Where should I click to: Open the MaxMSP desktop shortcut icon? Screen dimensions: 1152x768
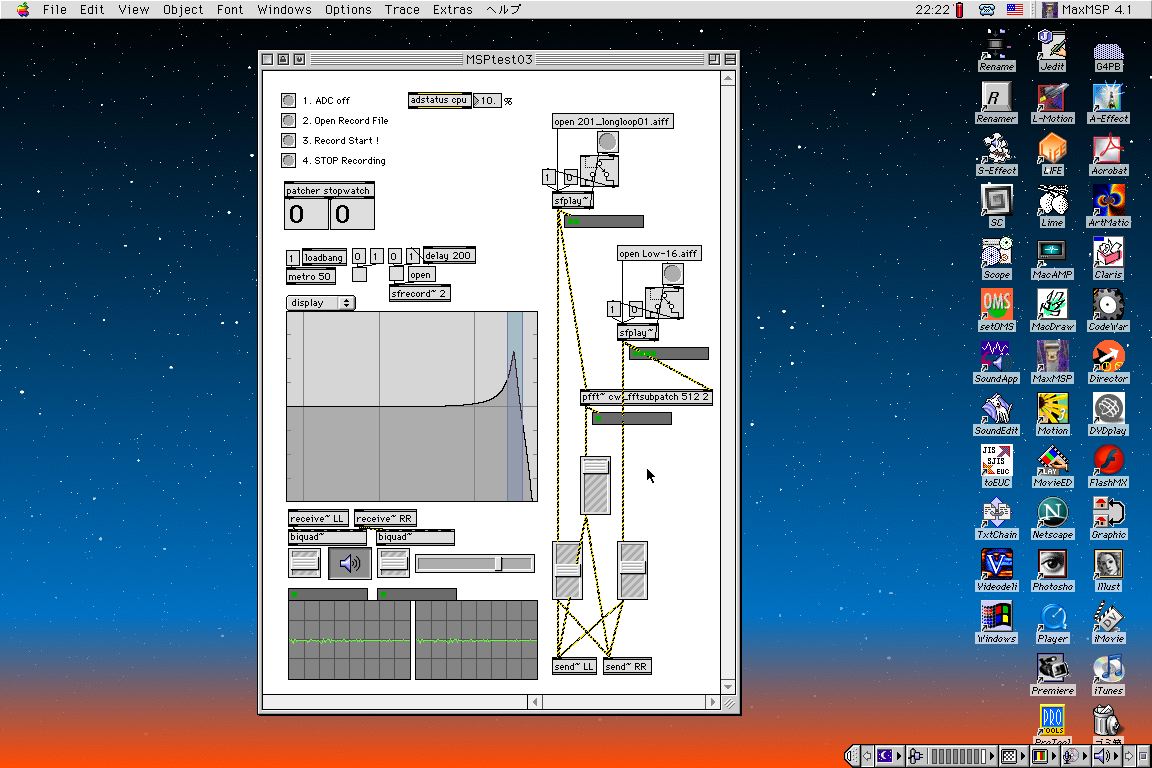pyautogui.click(x=1051, y=357)
